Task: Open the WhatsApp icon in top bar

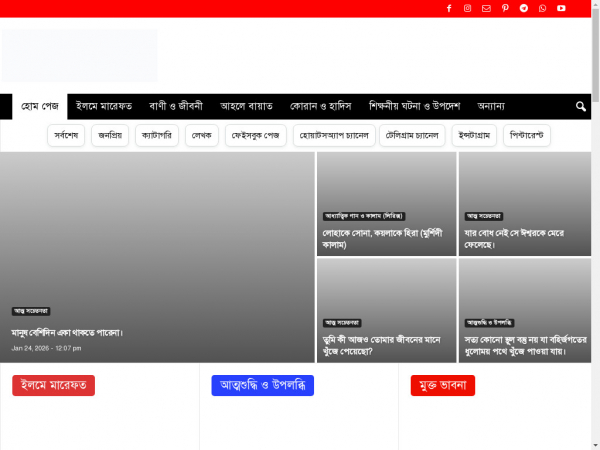Action: point(542,9)
